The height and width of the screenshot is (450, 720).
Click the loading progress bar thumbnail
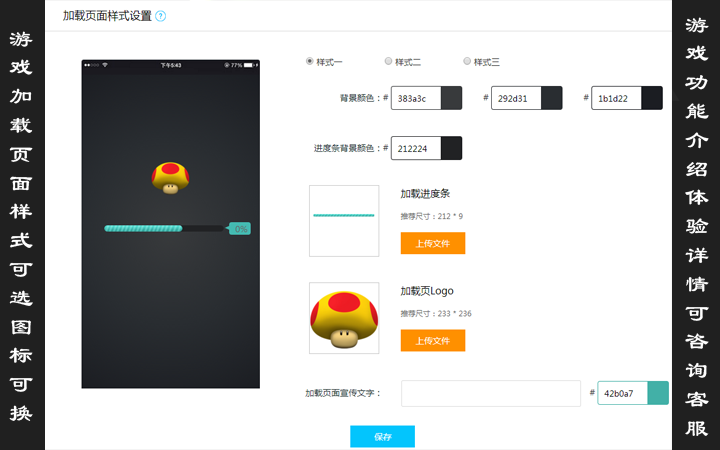click(x=344, y=221)
